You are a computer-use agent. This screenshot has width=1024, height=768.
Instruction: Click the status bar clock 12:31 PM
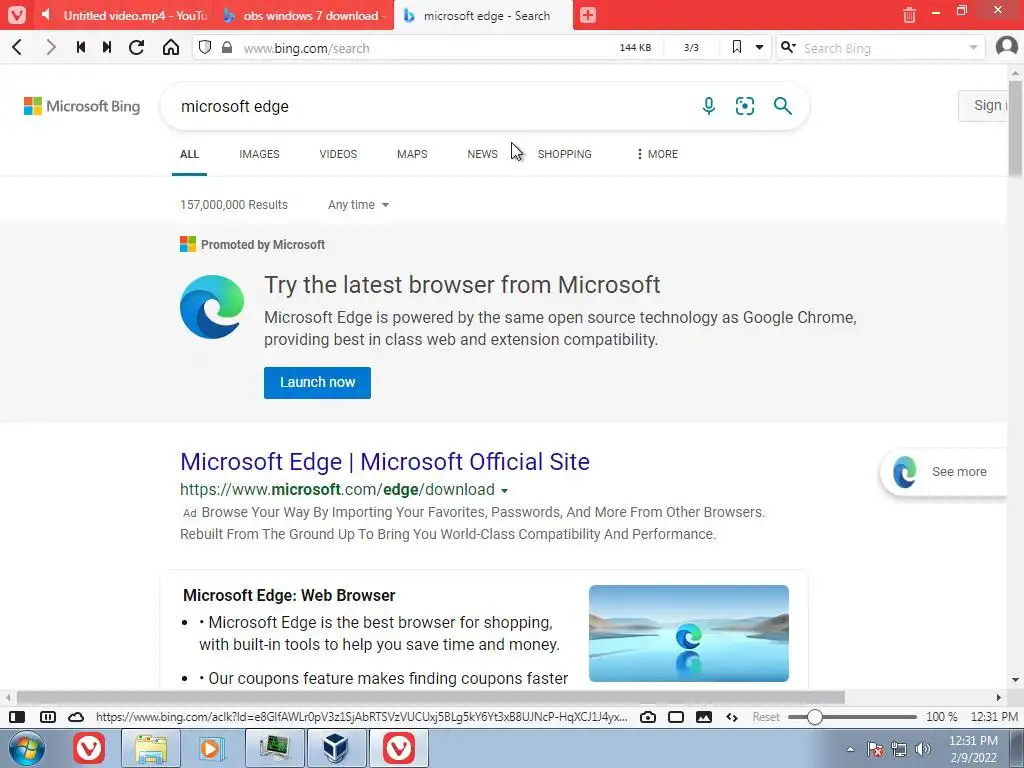click(x=993, y=717)
